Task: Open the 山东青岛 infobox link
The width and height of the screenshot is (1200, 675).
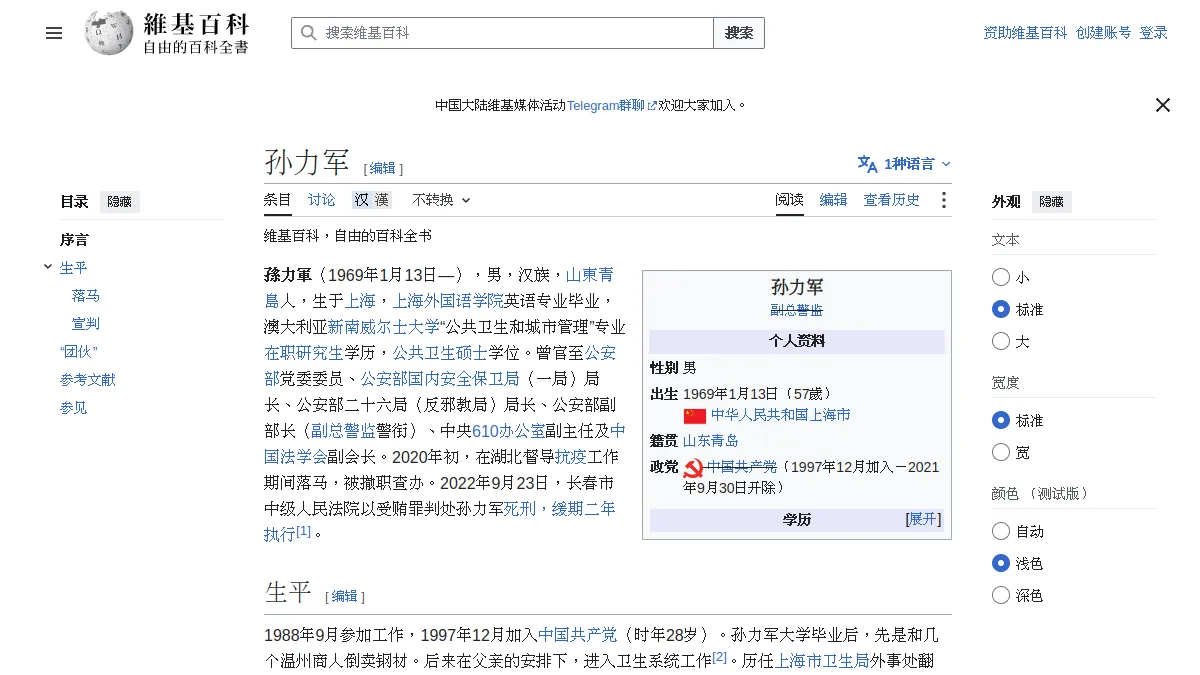Action: [711, 441]
